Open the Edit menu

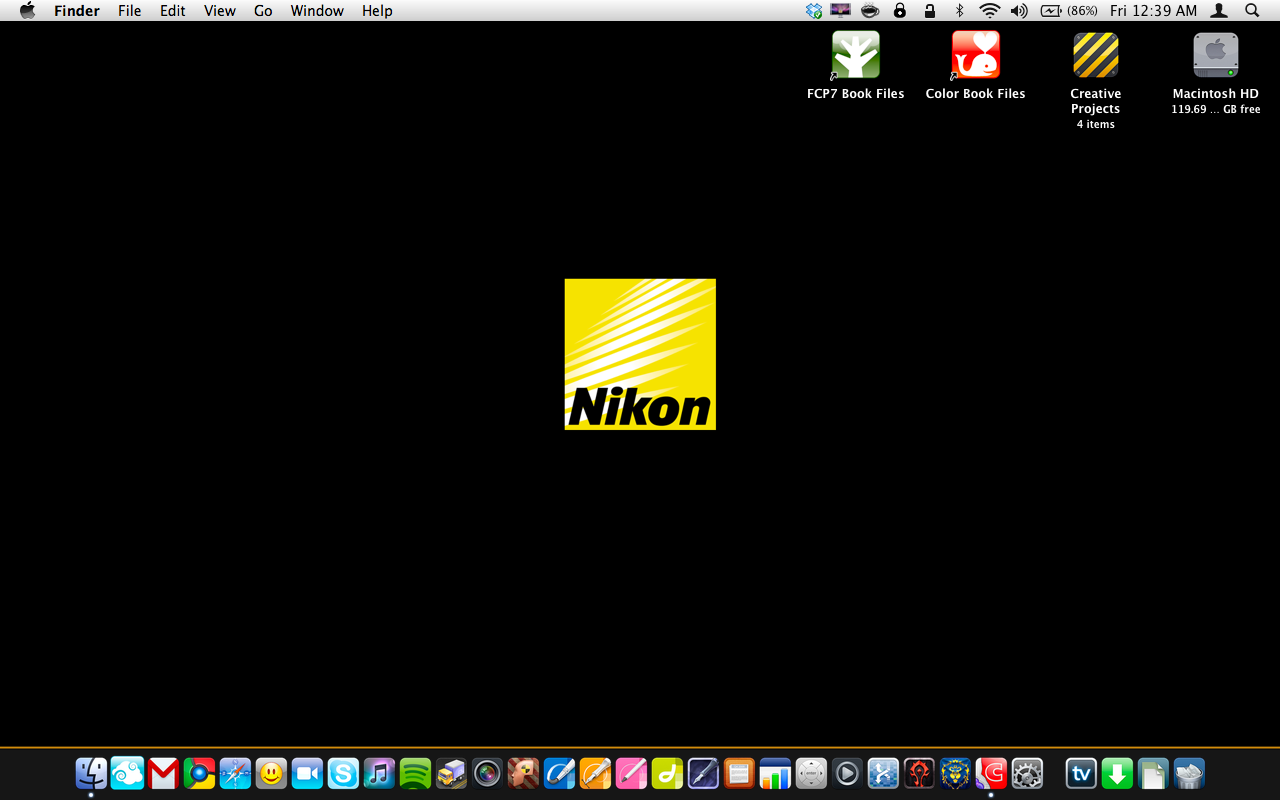coord(173,10)
